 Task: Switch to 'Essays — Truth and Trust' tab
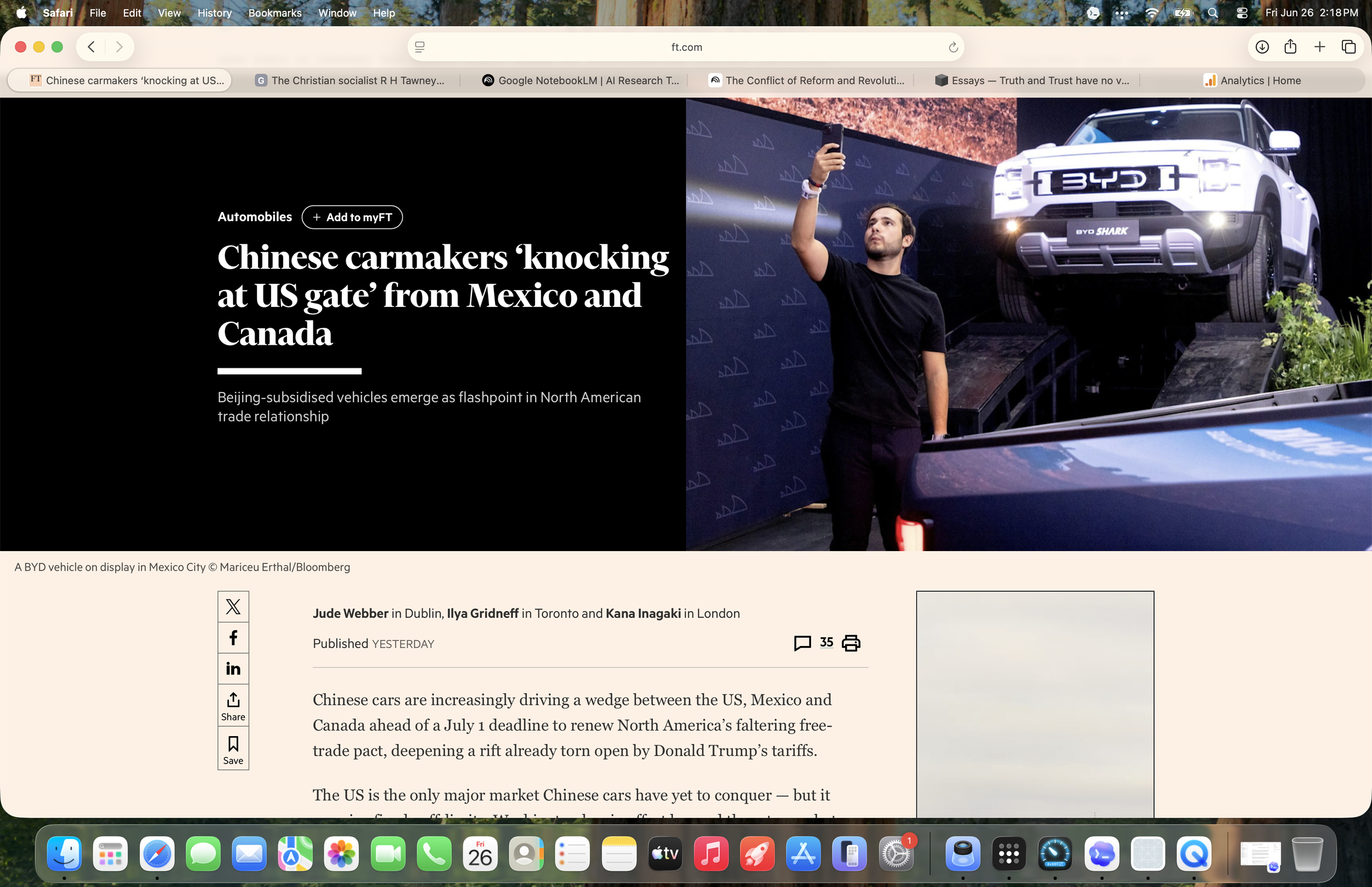point(1032,81)
